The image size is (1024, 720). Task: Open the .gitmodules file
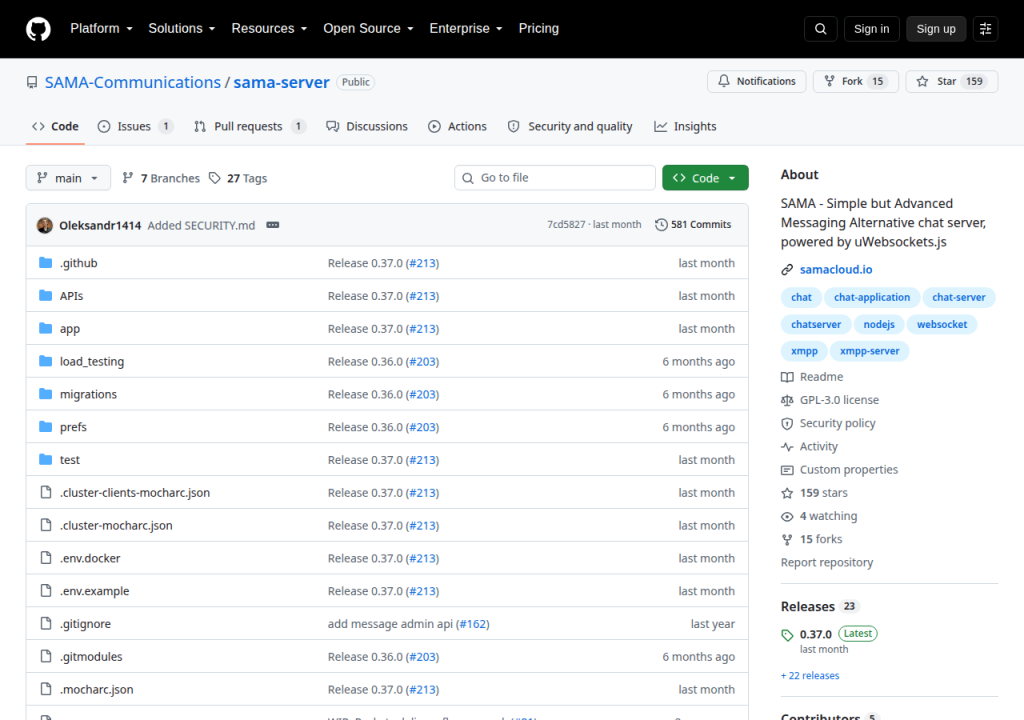91,656
